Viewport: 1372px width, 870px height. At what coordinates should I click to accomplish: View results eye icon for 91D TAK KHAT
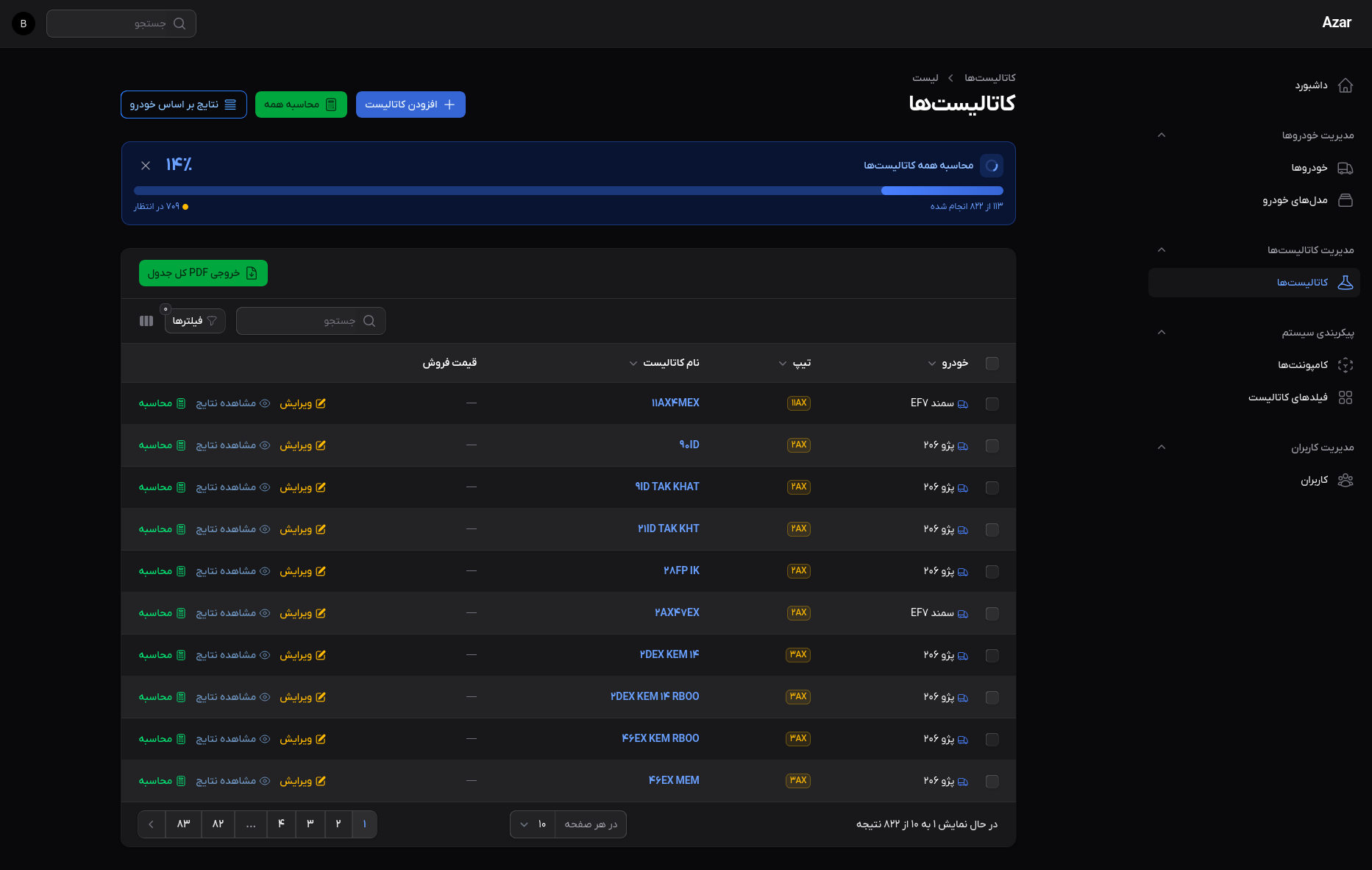pyautogui.click(x=265, y=487)
